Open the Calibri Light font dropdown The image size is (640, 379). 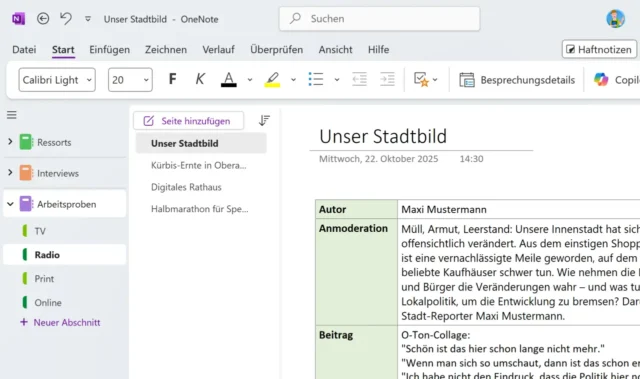[57, 80]
